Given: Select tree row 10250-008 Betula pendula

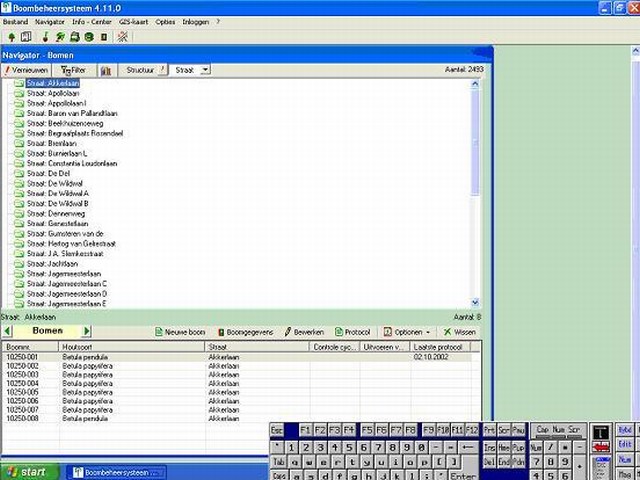Looking at the screenshot, I should (x=237, y=419).
